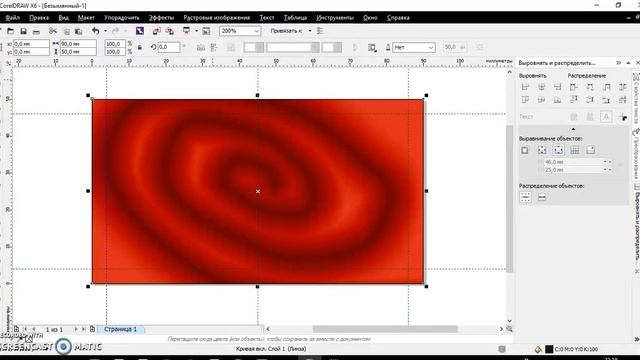
Task: Set align to grid option
Action: pyautogui.click(x=575, y=150)
